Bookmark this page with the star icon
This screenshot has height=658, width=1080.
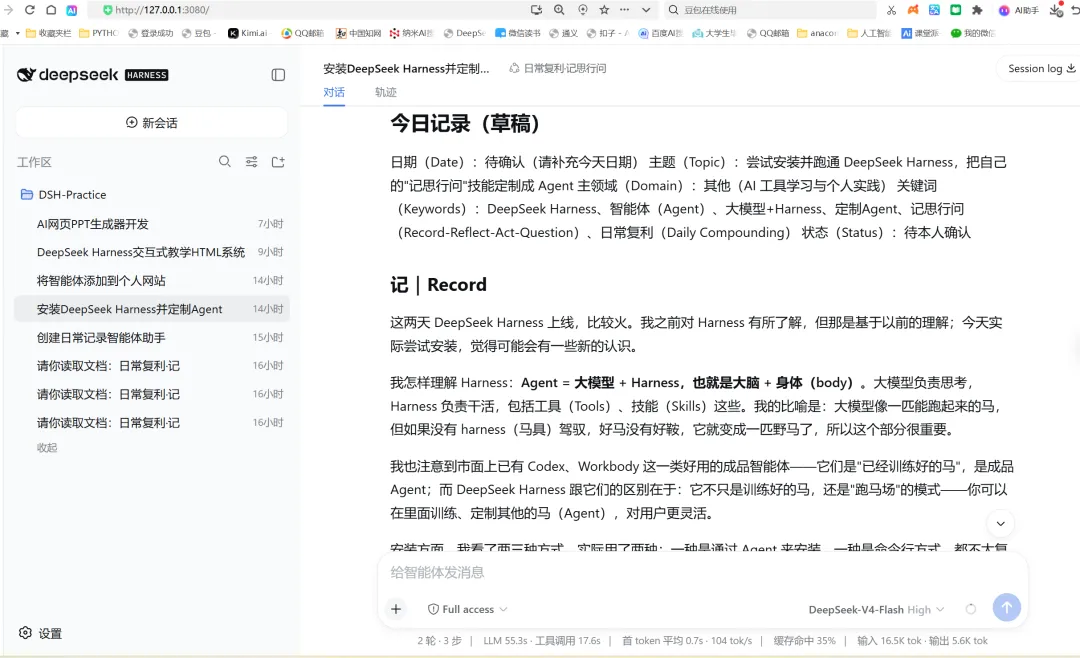604,10
